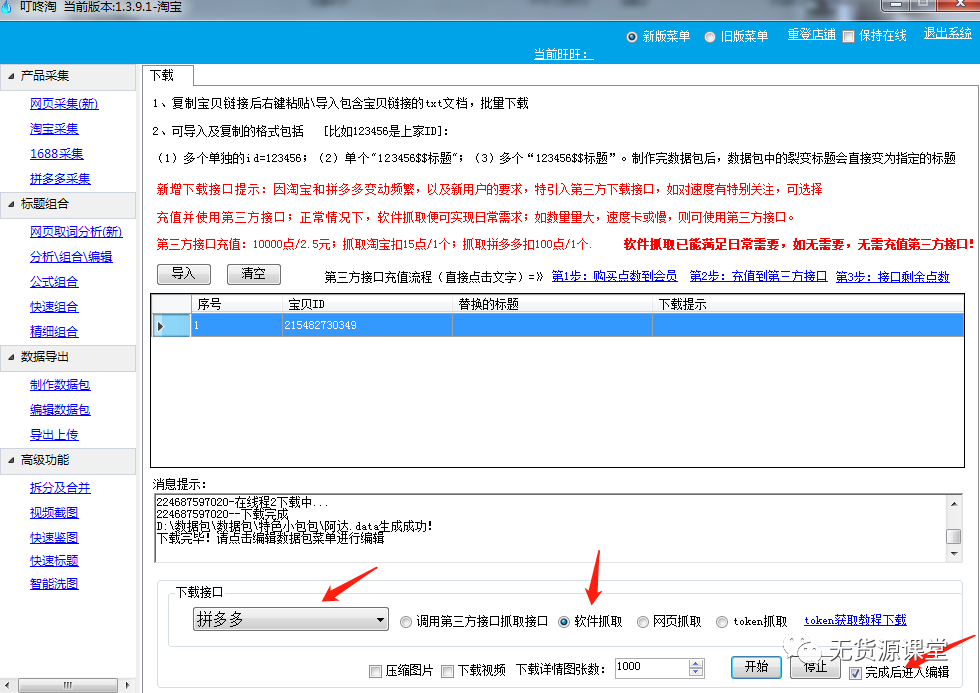Open the 视频截图 tool
The image size is (980, 693).
click(x=54, y=513)
